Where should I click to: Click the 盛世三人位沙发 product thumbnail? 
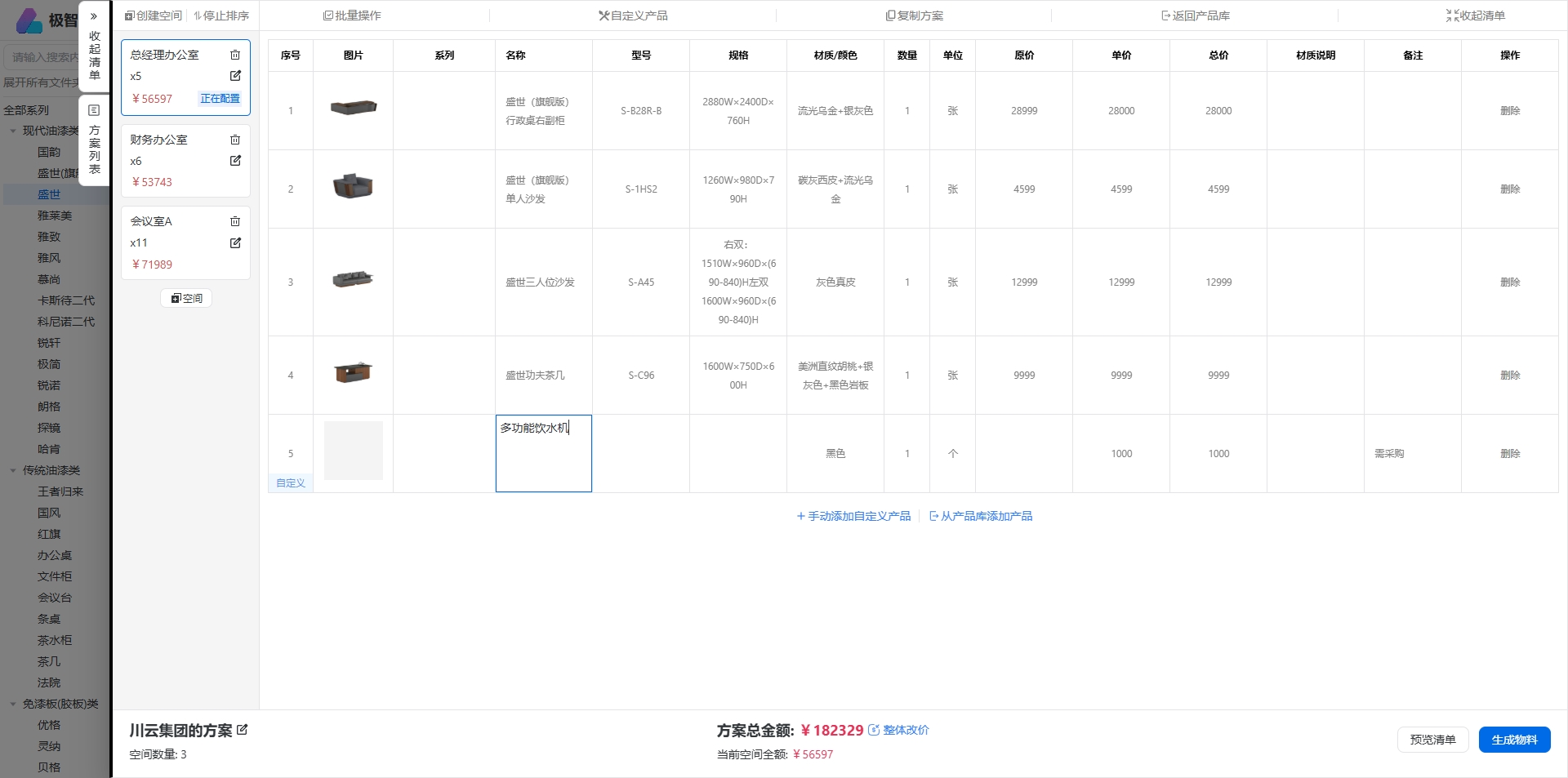(x=353, y=281)
